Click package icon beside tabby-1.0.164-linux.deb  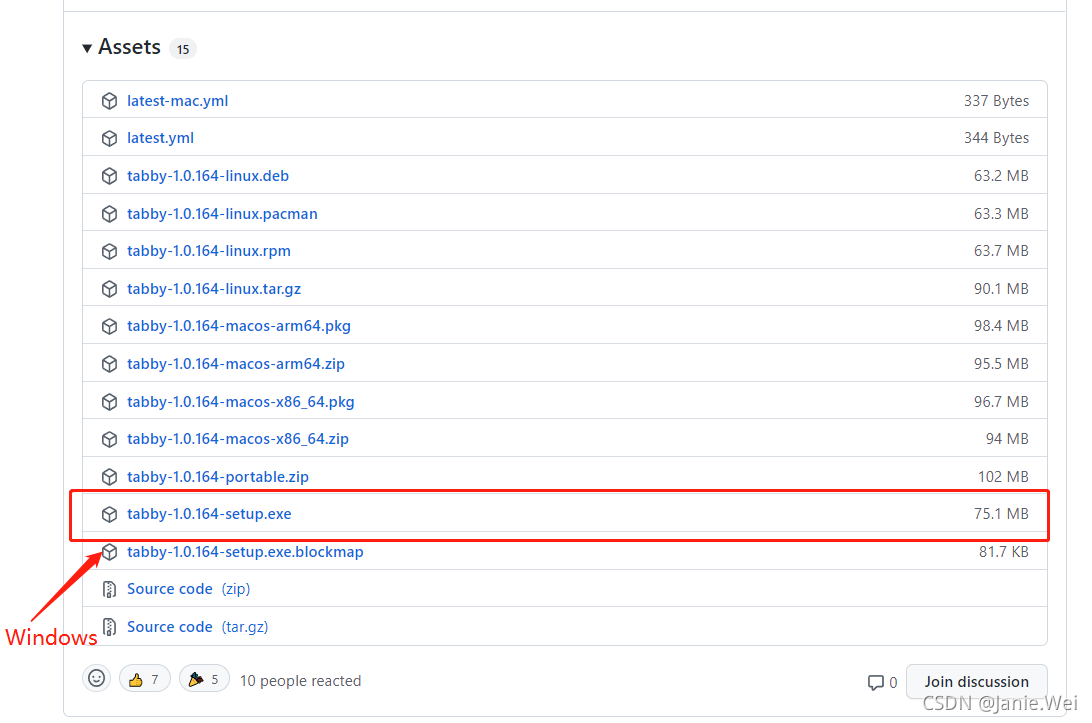[109, 176]
